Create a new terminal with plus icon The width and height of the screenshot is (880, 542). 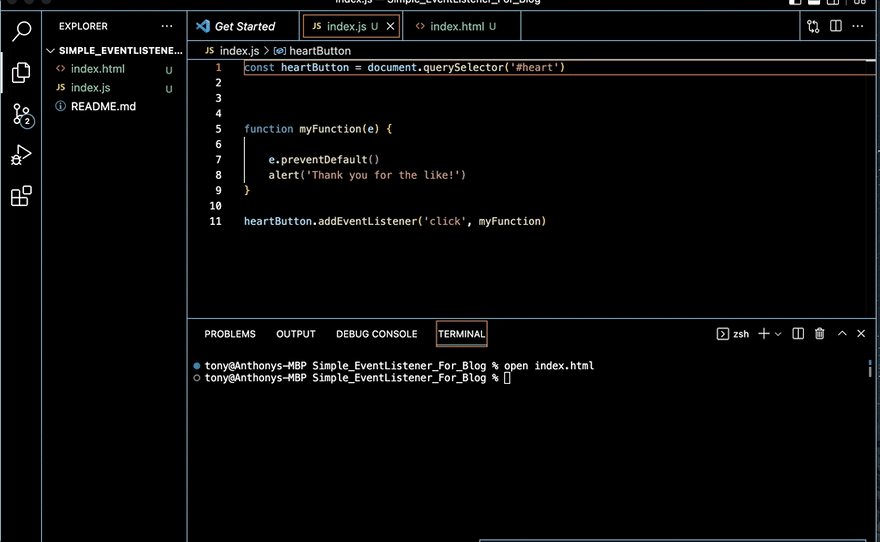pos(763,334)
